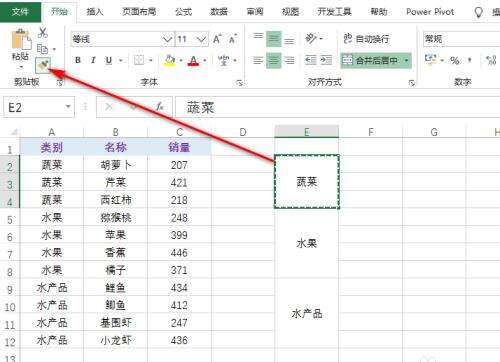This screenshot has width=500, height=362.
Task: Open the Name Box dropdown arrow
Action: click(68, 107)
